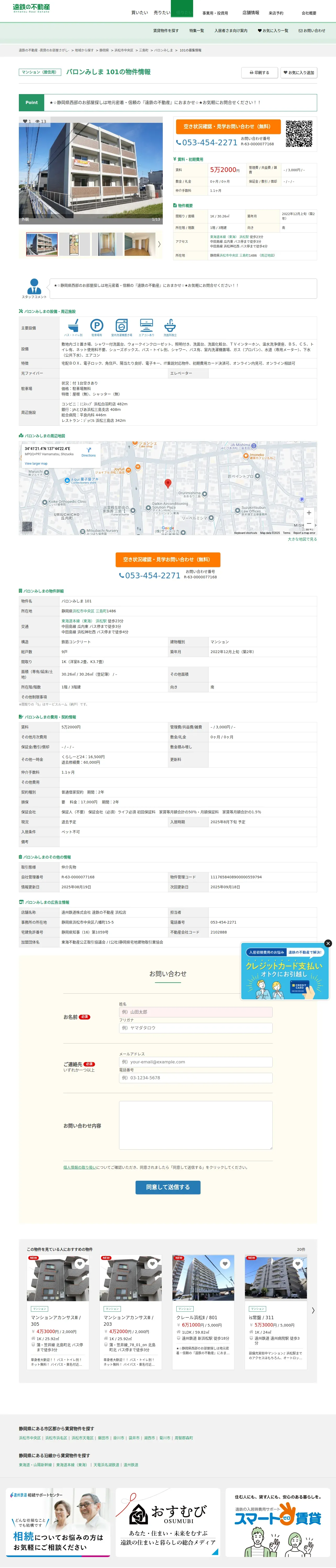The width and height of the screenshot is (336, 1568).
Task: Open 賃貸物件を探す submenu
Action: click(166, 30)
